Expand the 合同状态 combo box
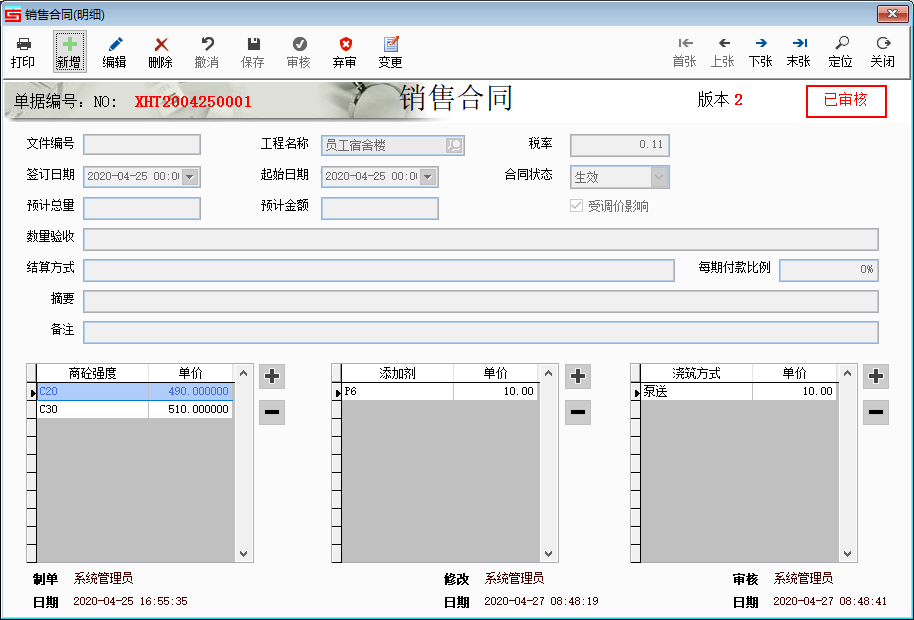This screenshot has width=914, height=620. [x=658, y=177]
